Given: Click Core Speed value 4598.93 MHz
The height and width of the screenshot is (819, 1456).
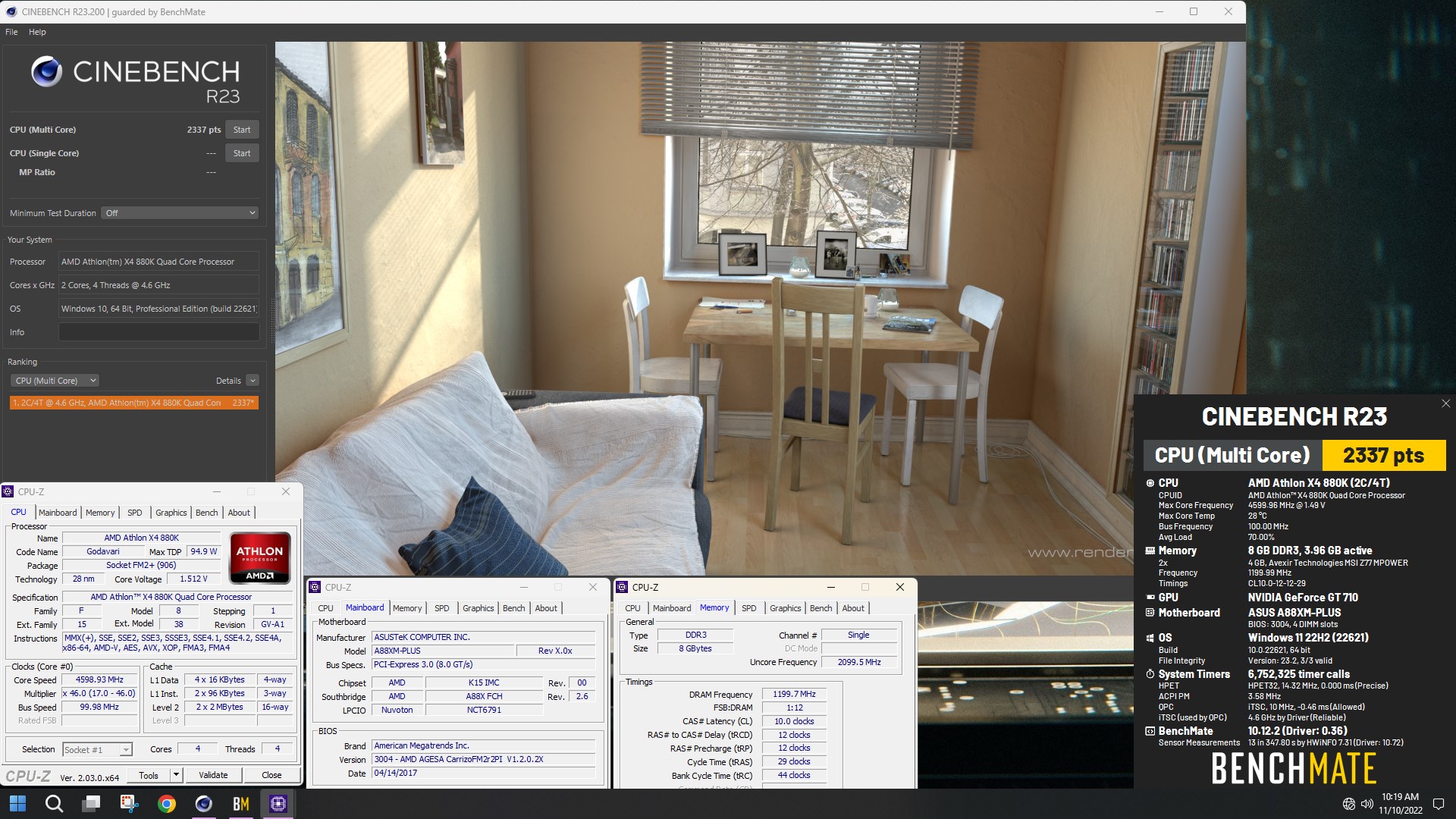Looking at the screenshot, I should 99,680.
